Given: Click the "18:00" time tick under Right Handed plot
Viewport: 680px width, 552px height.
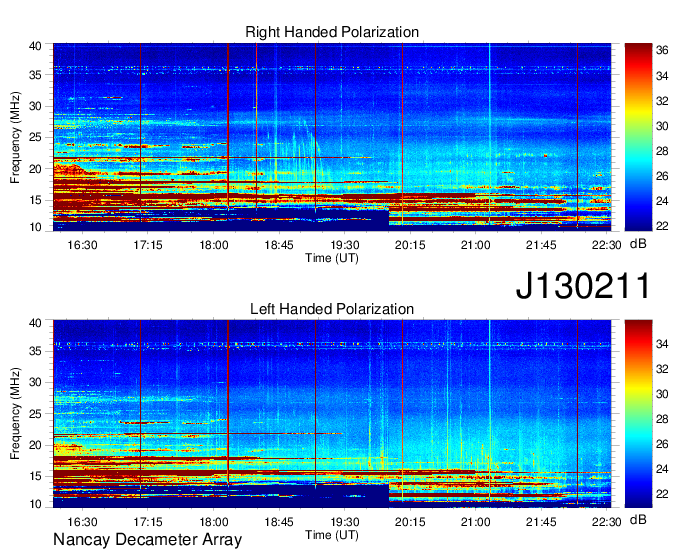Looking at the screenshot, I should point(213,245).
